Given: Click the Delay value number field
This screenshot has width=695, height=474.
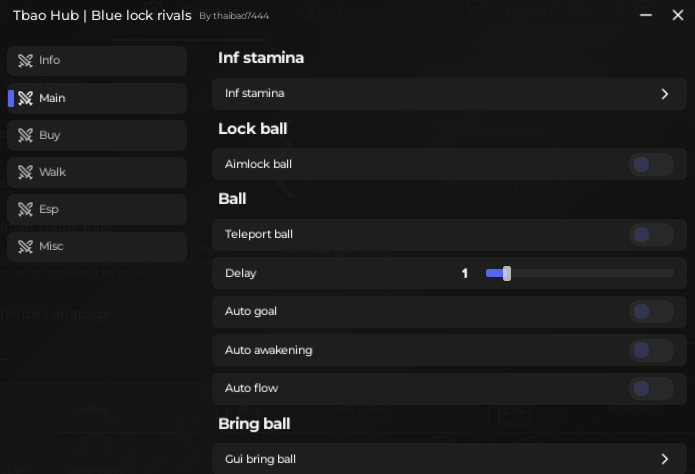Looking at the screenshot, I should tap(465, 274).
